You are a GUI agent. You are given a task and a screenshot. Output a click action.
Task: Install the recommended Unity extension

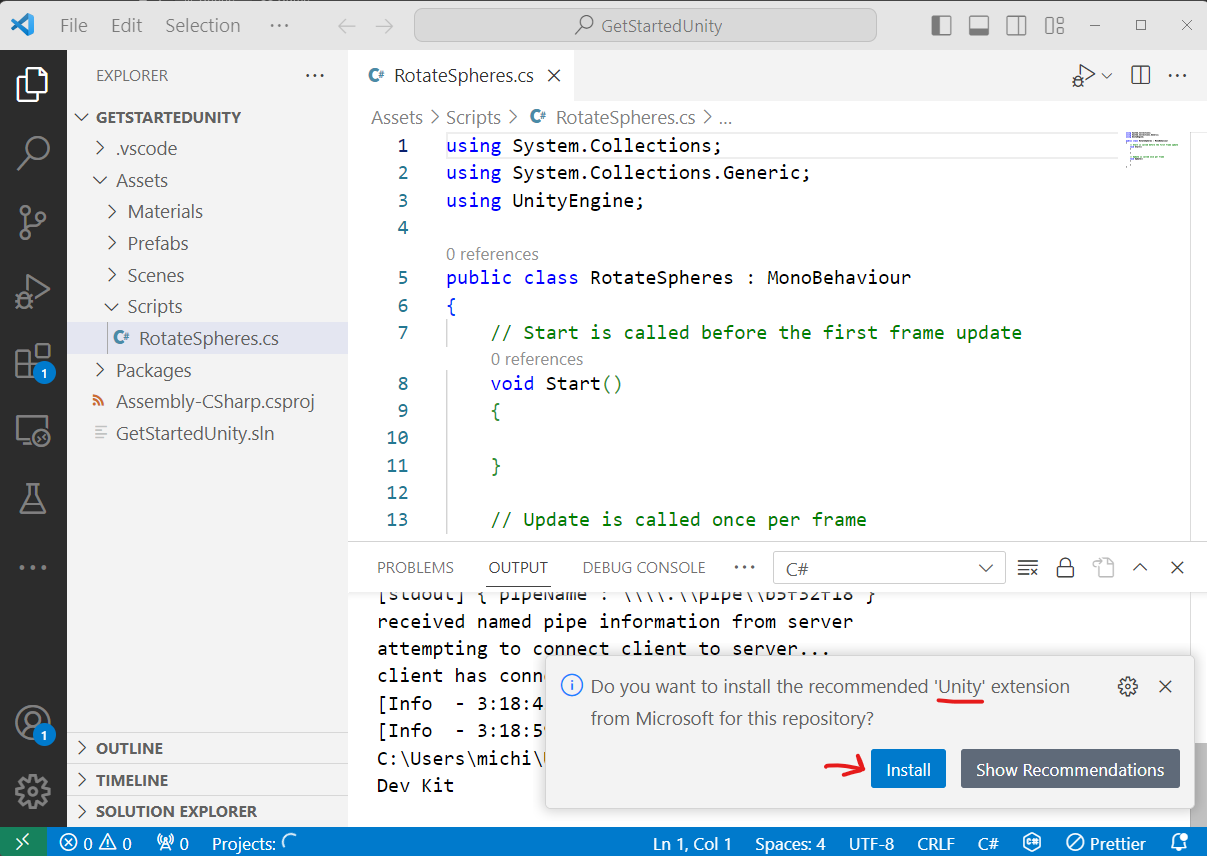(x=908, y=769)
